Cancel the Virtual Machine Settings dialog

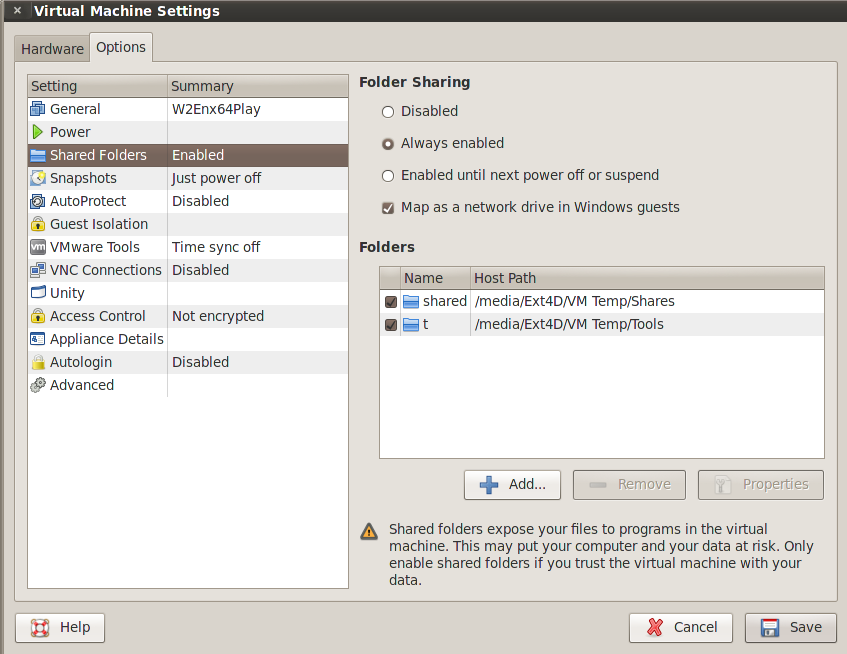pos(681,628)
